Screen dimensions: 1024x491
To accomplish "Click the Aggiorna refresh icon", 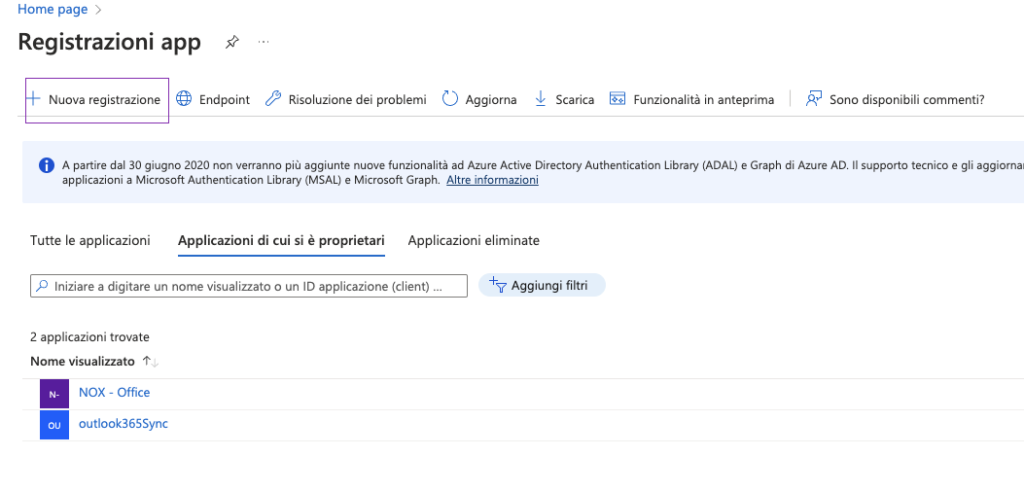I will 450,99.
